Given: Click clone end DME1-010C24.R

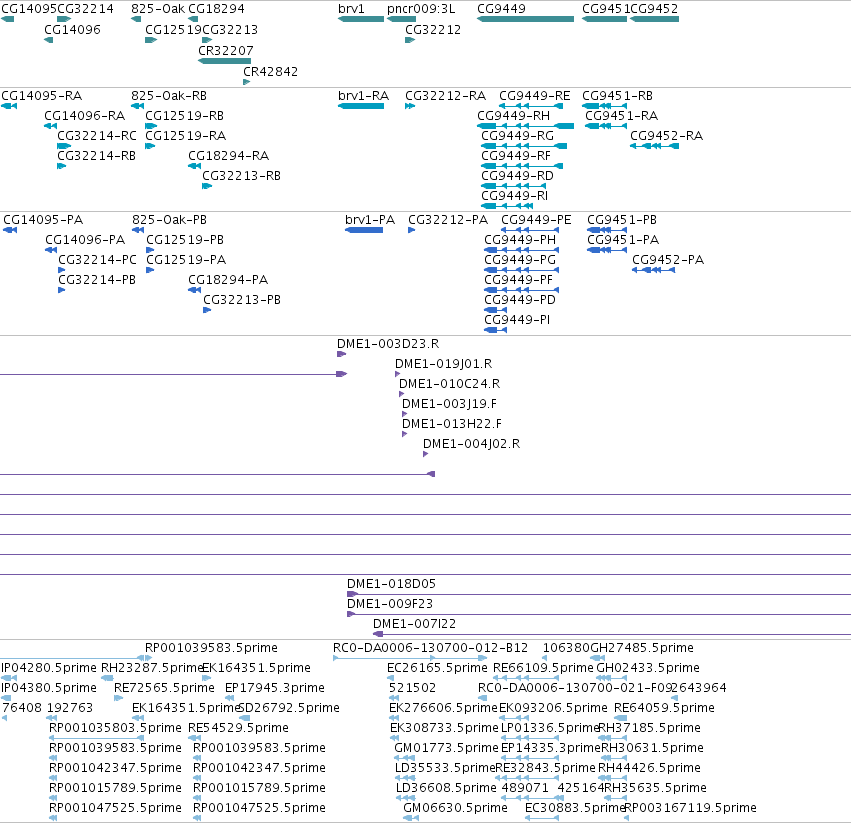Looking at the screenshot, I should tap(449, 384).
